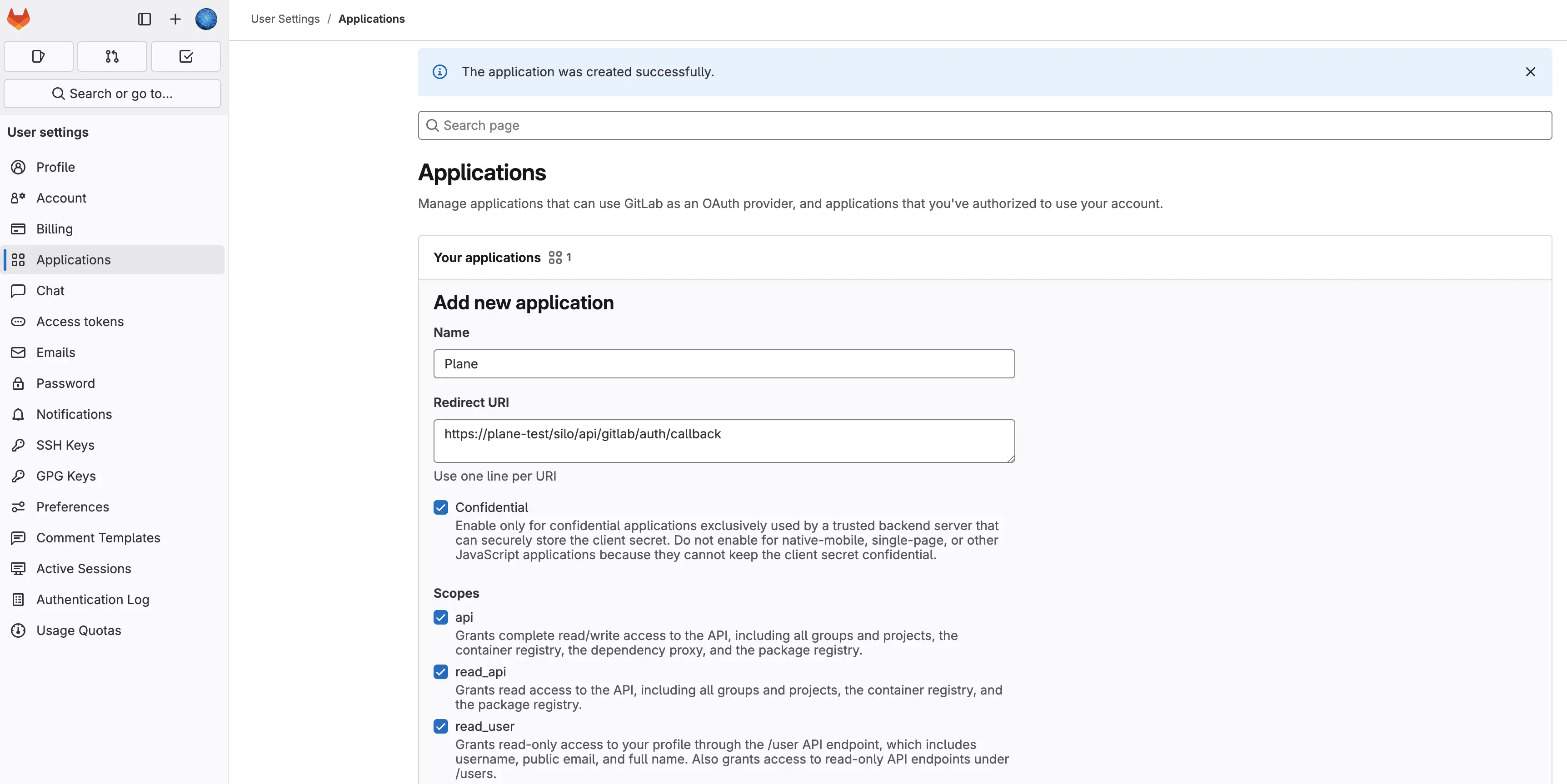1567x784 pixels.
Task: Click User Settings breadcrumb link
Action: [x=284, y=19]
